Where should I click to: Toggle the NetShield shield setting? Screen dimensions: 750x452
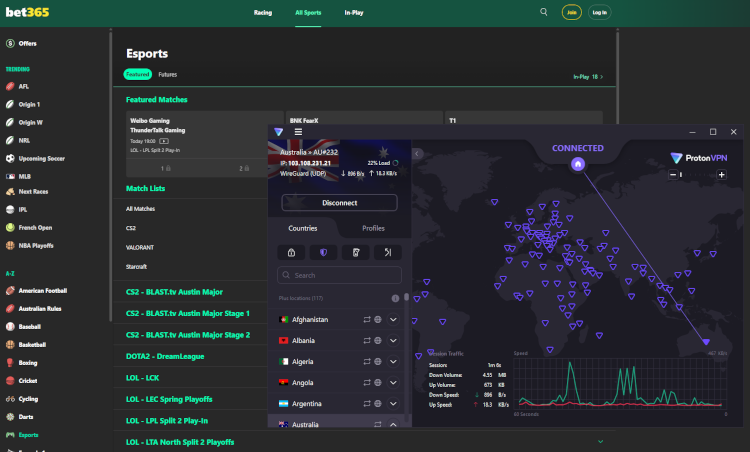click(x=323, y=253)
